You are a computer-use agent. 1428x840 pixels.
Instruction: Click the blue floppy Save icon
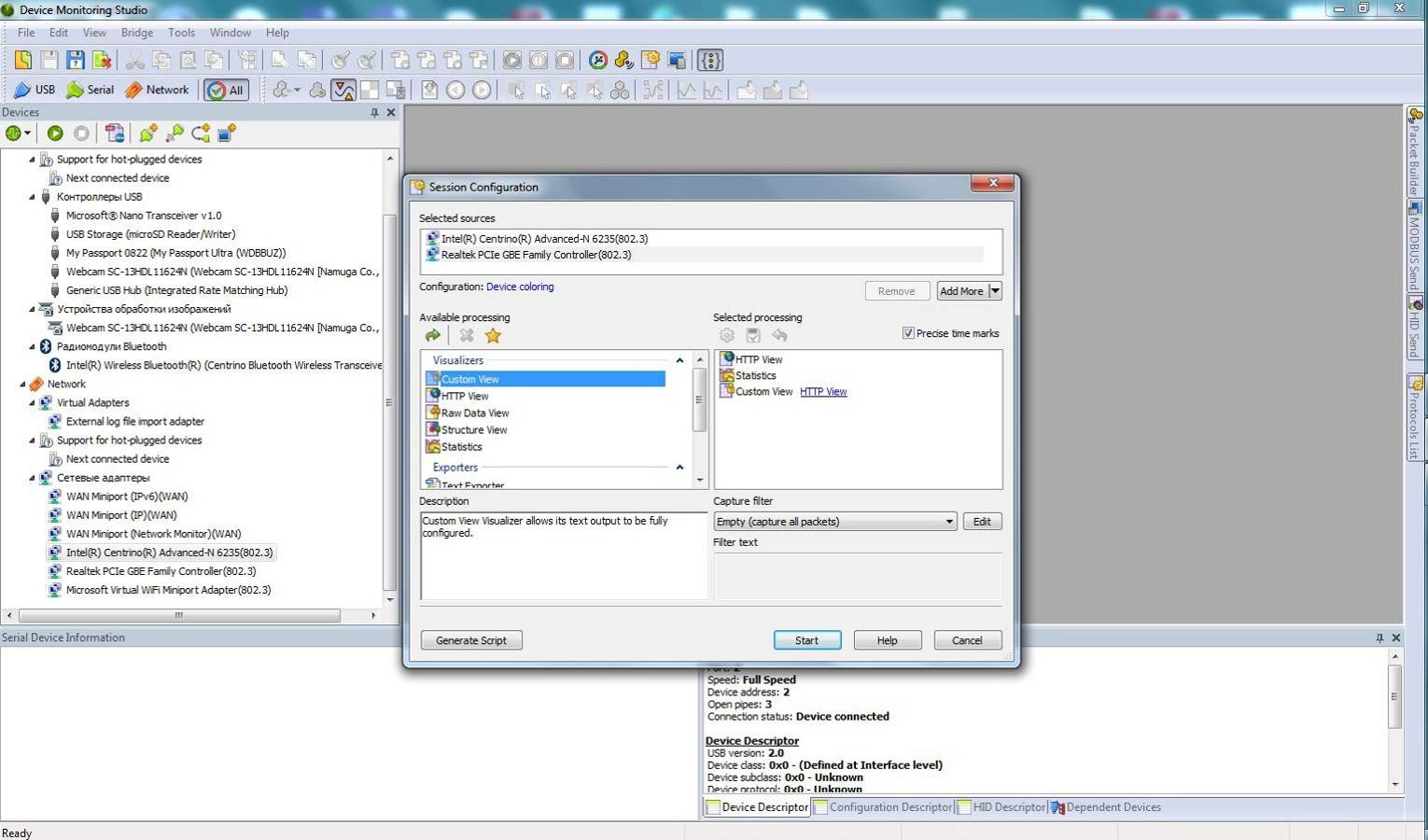76,61
